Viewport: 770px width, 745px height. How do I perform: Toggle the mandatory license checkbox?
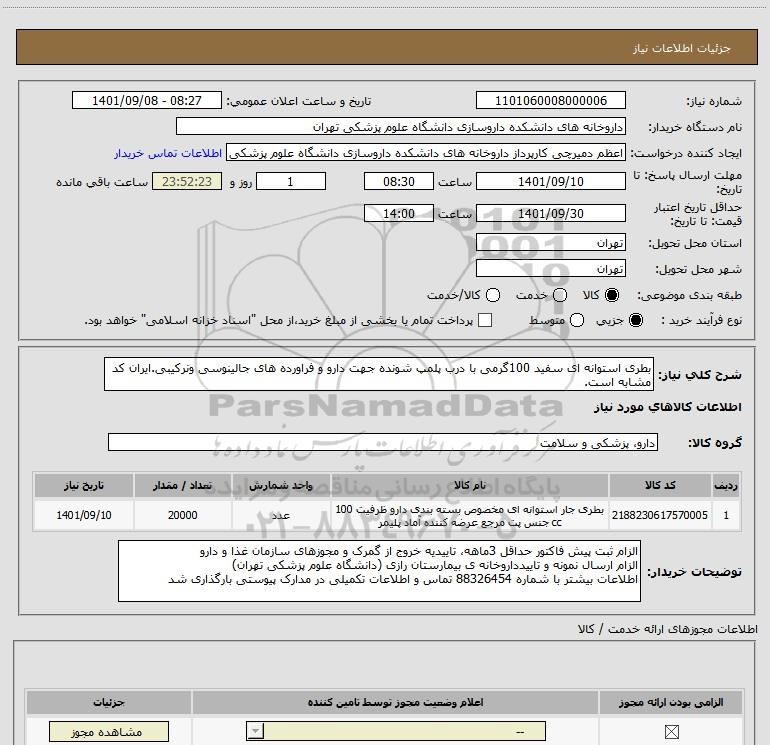pos(671,732)
